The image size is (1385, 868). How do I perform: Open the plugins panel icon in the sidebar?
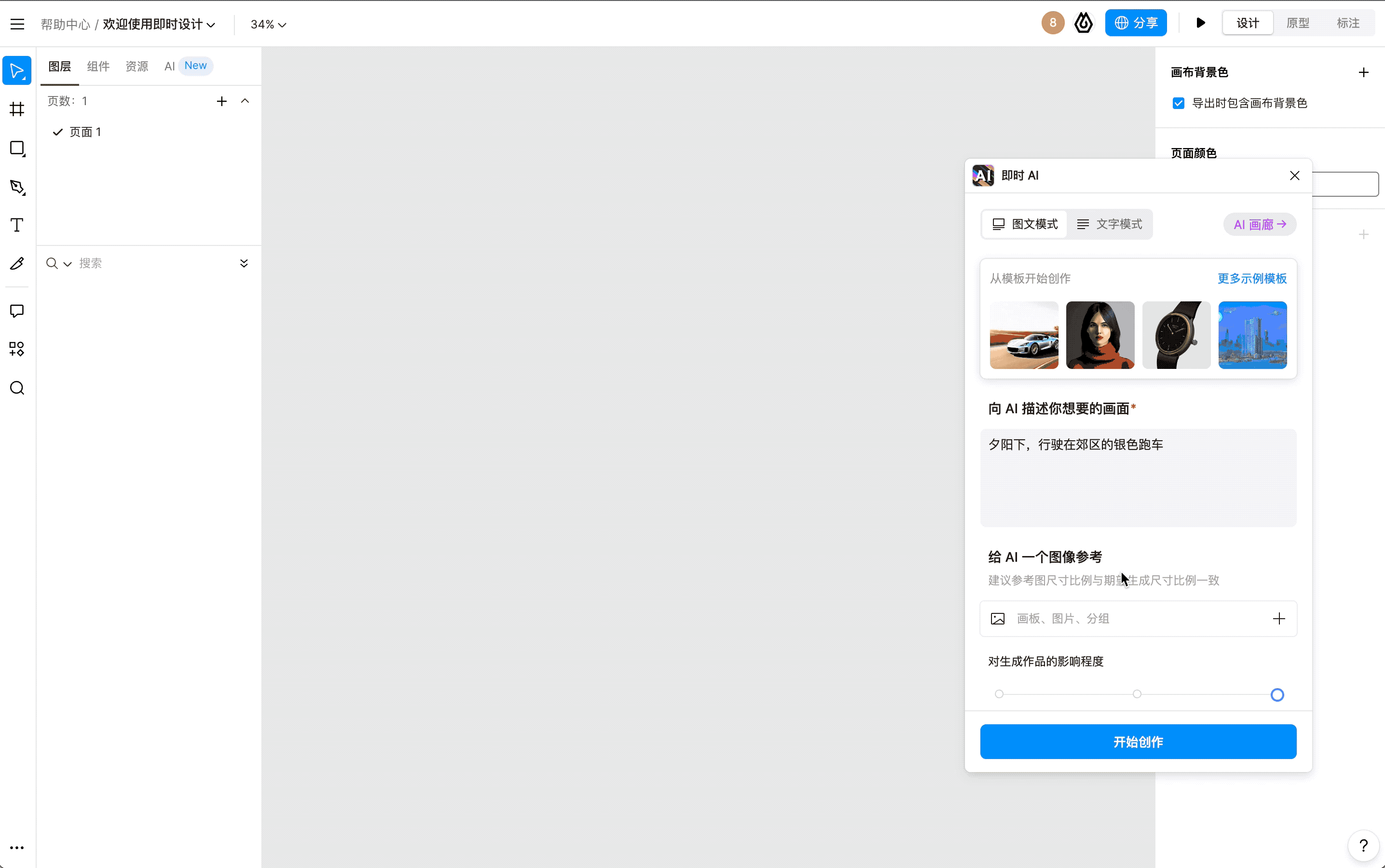pyautogui.click(x=17, y=349)
